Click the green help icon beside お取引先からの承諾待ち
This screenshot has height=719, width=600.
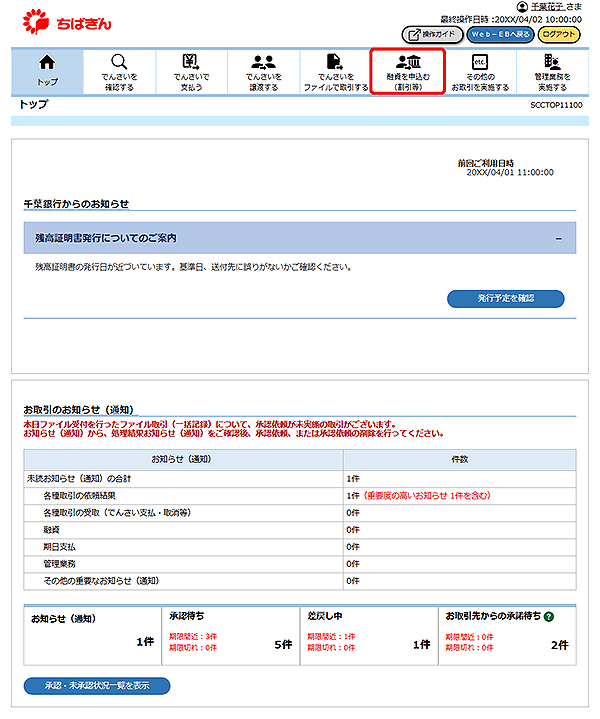click(549, 616)
